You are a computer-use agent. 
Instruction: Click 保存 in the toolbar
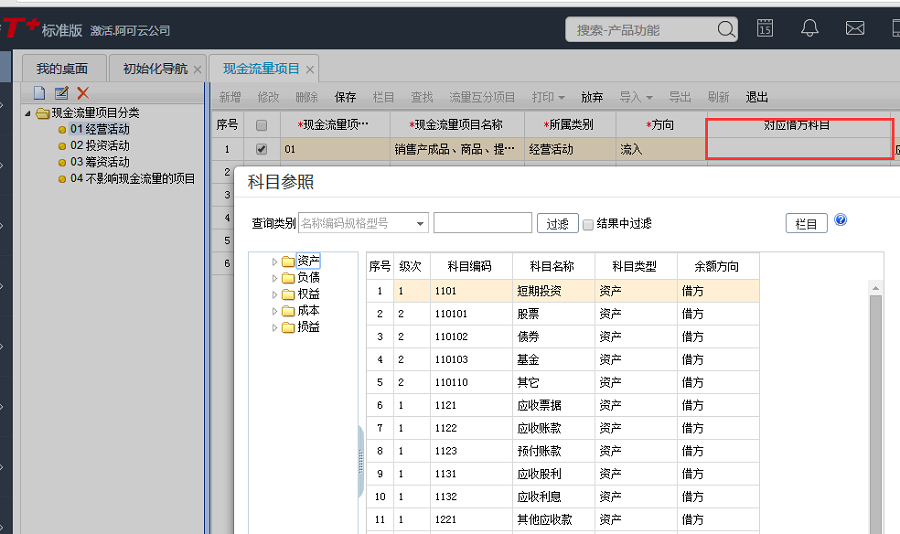(345, 97)
